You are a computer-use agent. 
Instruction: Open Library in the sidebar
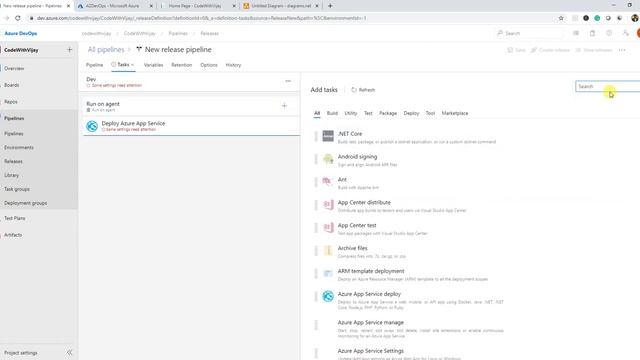(x=11, y=175)
